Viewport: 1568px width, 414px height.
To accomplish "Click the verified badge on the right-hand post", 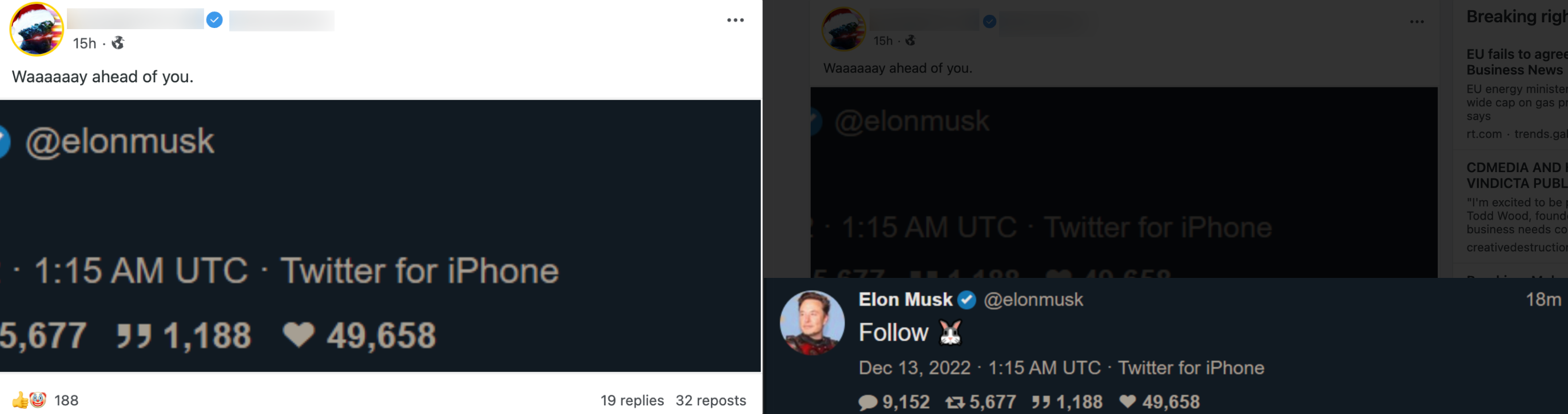I will (990, 22).
